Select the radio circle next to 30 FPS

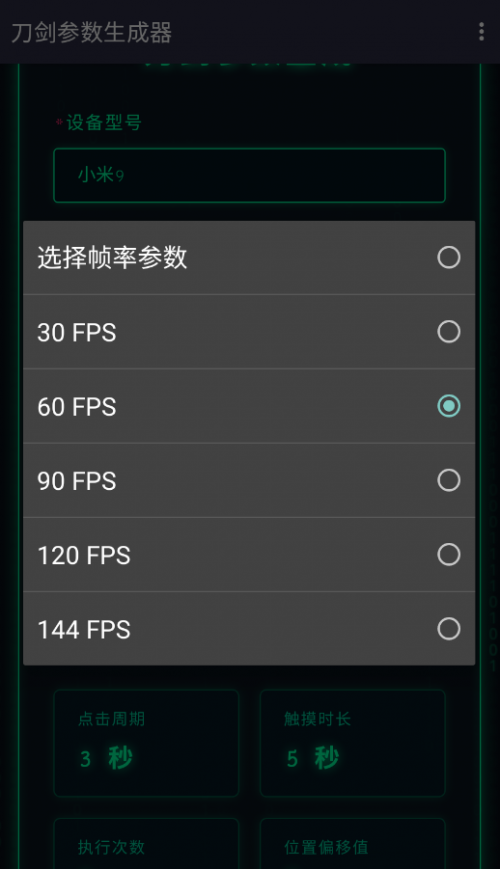point(448,332)
